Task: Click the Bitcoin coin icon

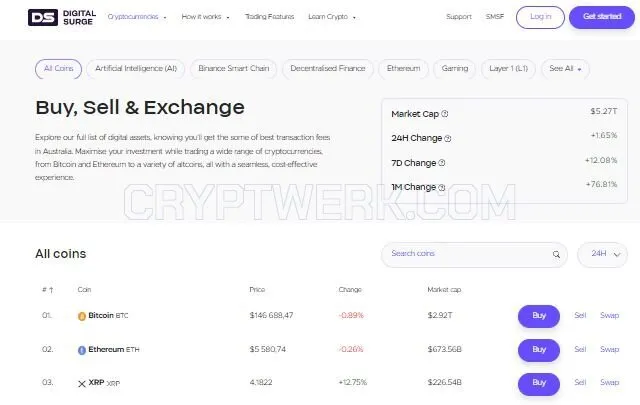Action: (82, 316)
